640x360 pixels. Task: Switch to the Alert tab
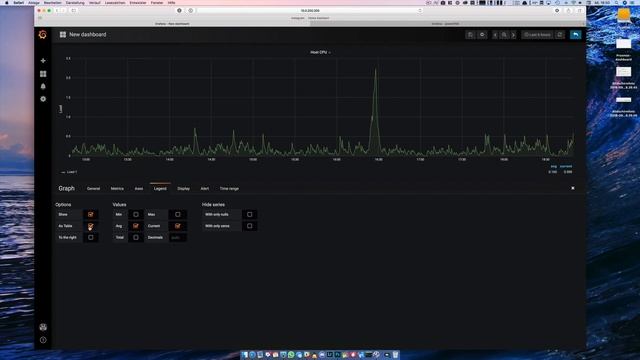[204, 189]
